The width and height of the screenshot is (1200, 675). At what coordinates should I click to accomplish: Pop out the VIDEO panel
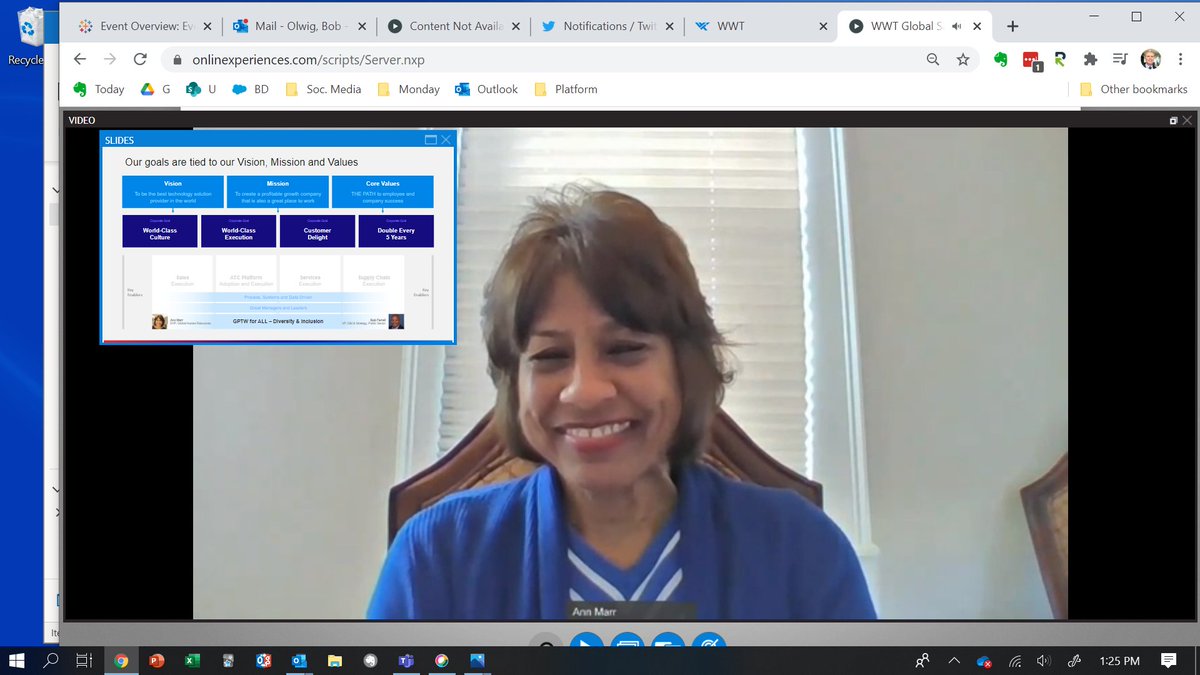coord(1173,120)
